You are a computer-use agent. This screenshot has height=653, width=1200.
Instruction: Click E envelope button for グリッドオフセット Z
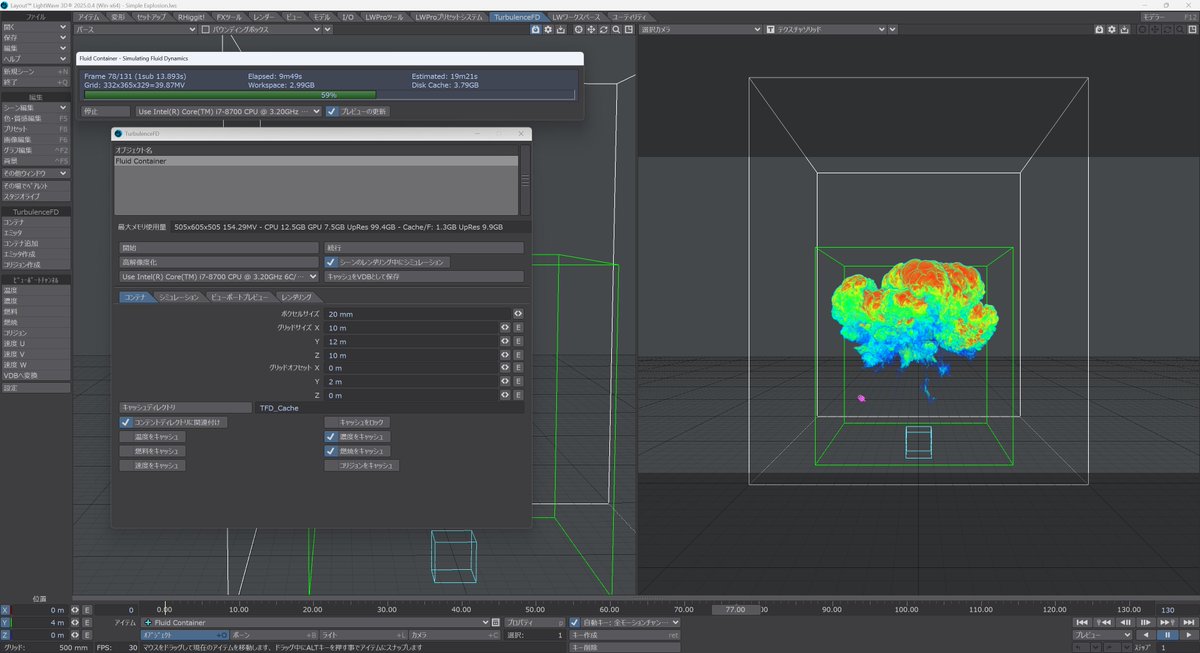518,395
